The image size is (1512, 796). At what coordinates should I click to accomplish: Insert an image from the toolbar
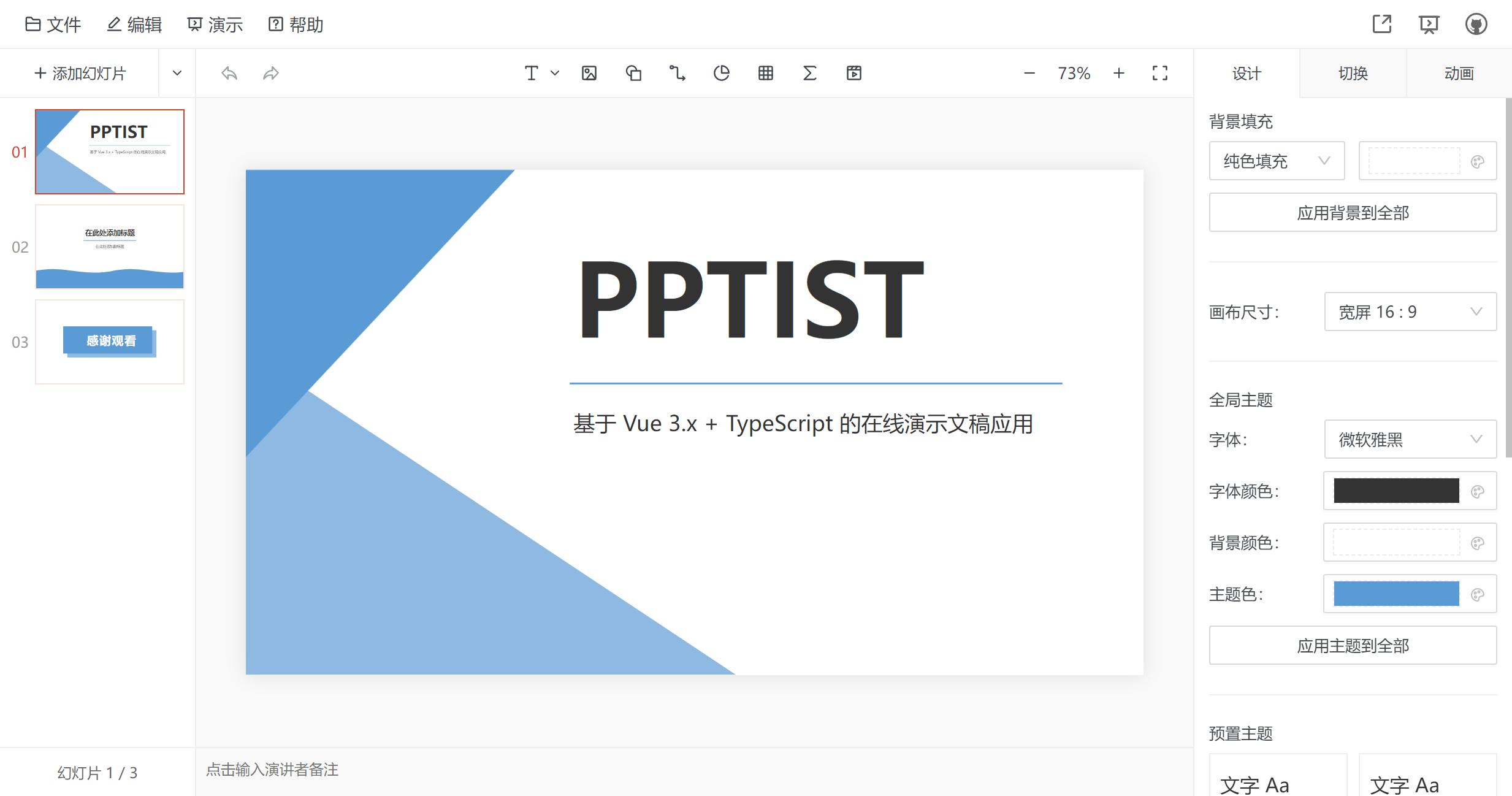click(x=589, y=73)
